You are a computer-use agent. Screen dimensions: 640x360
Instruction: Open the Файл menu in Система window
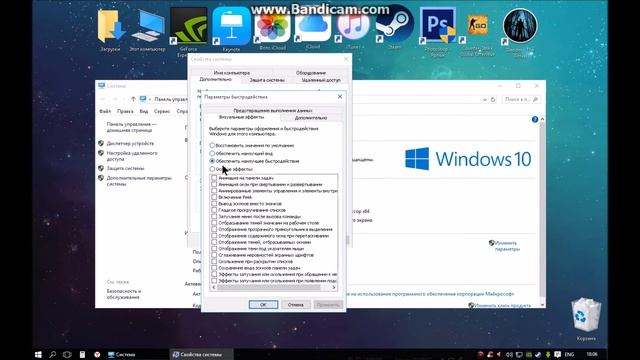105,111
